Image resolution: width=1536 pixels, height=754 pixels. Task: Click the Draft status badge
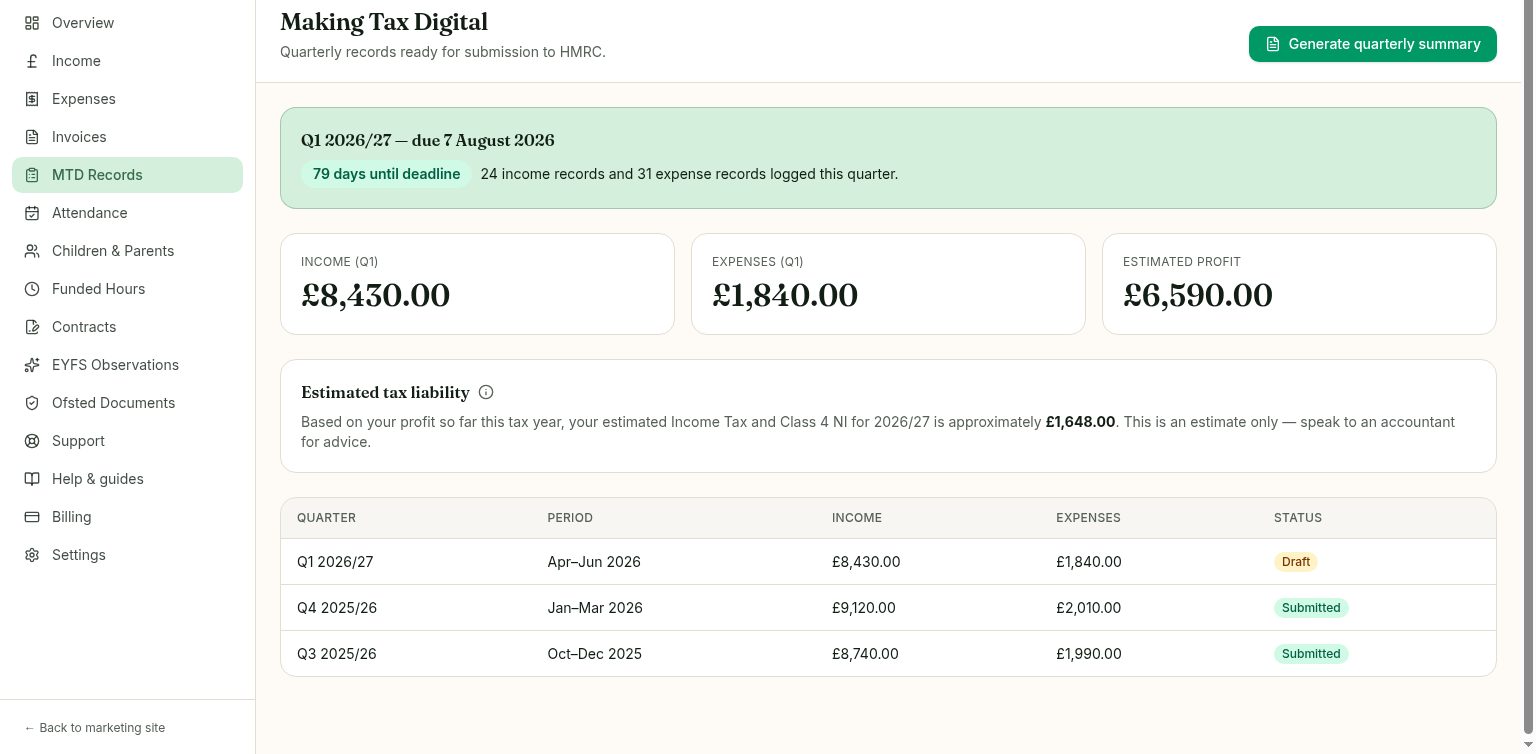point(1295,562)
